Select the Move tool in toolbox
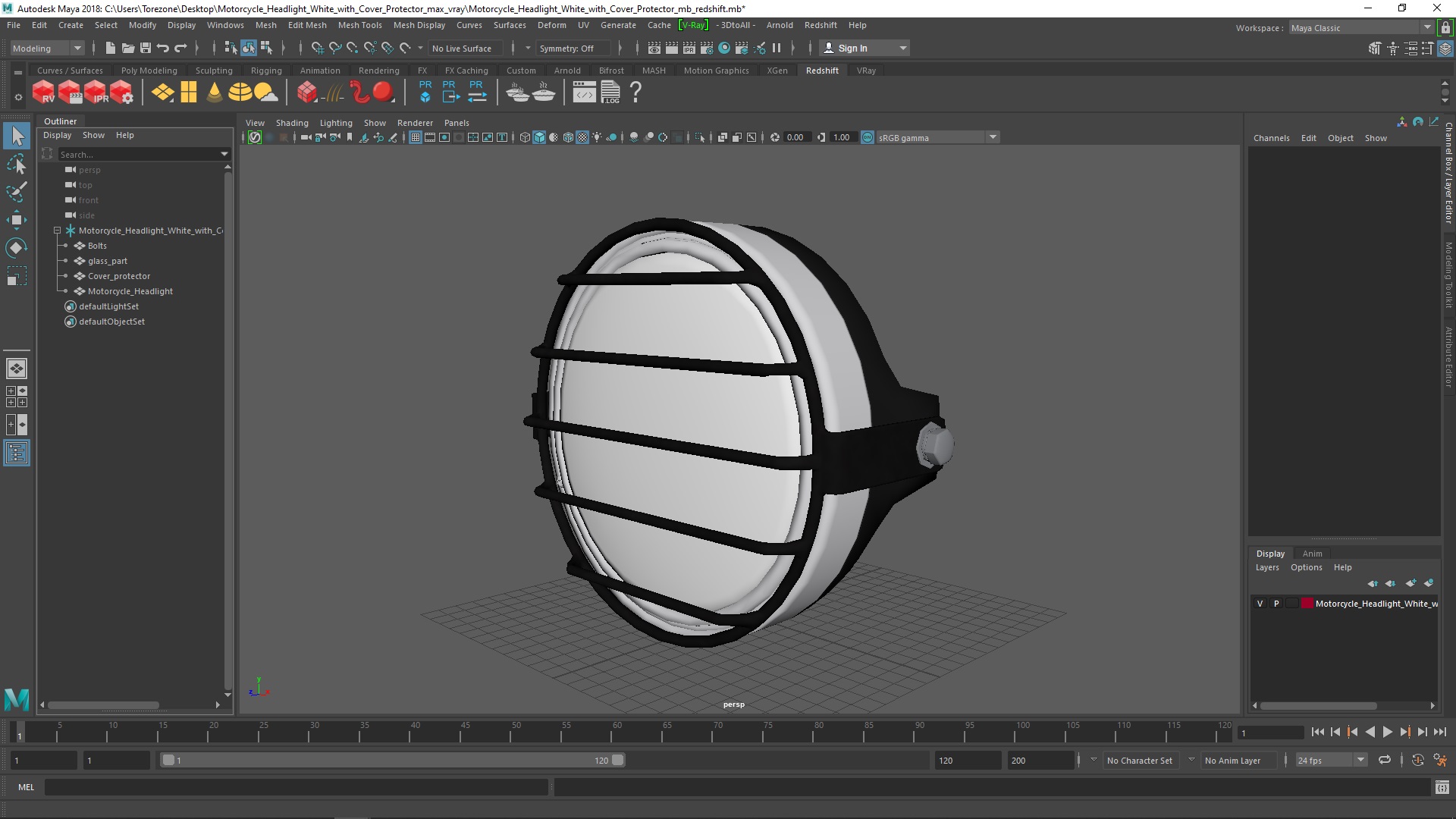This screenshot has height=819, width=1456. 16,220
